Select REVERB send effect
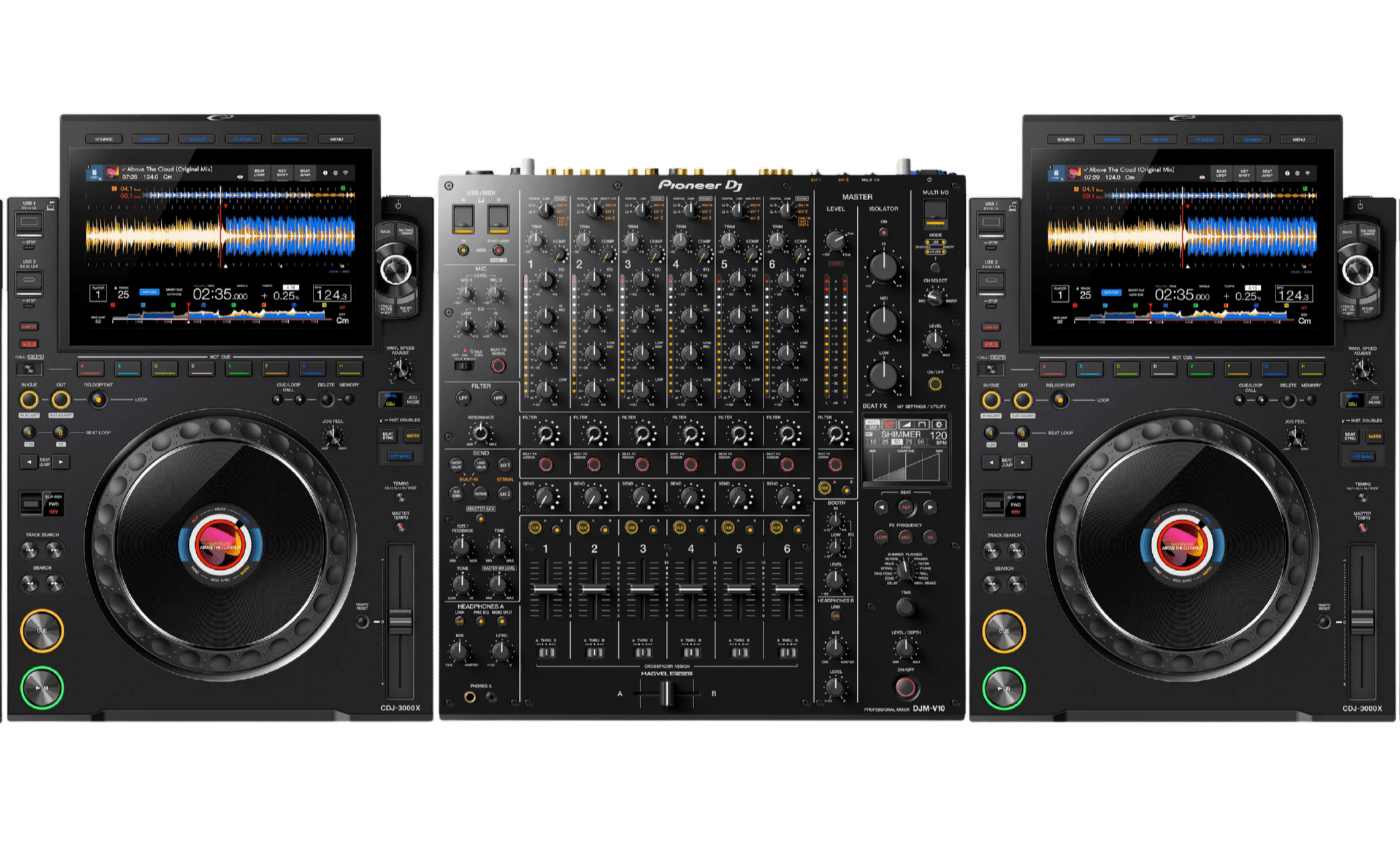The width and height of the screenshot is (1400, 859). (x=480, y=494)
